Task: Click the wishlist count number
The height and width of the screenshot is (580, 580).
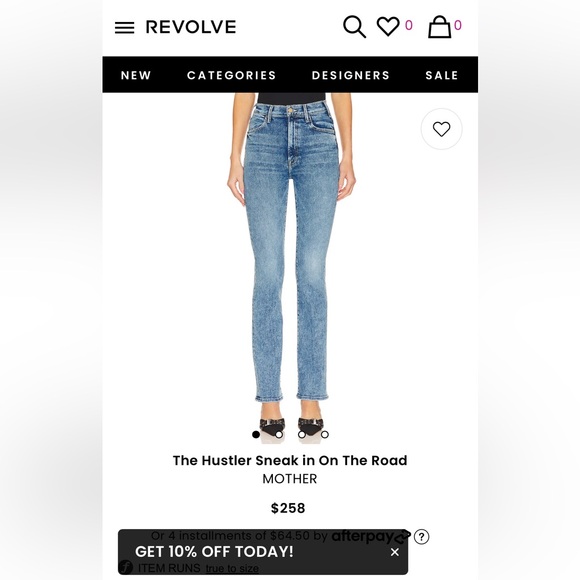Action: point(409,25)
